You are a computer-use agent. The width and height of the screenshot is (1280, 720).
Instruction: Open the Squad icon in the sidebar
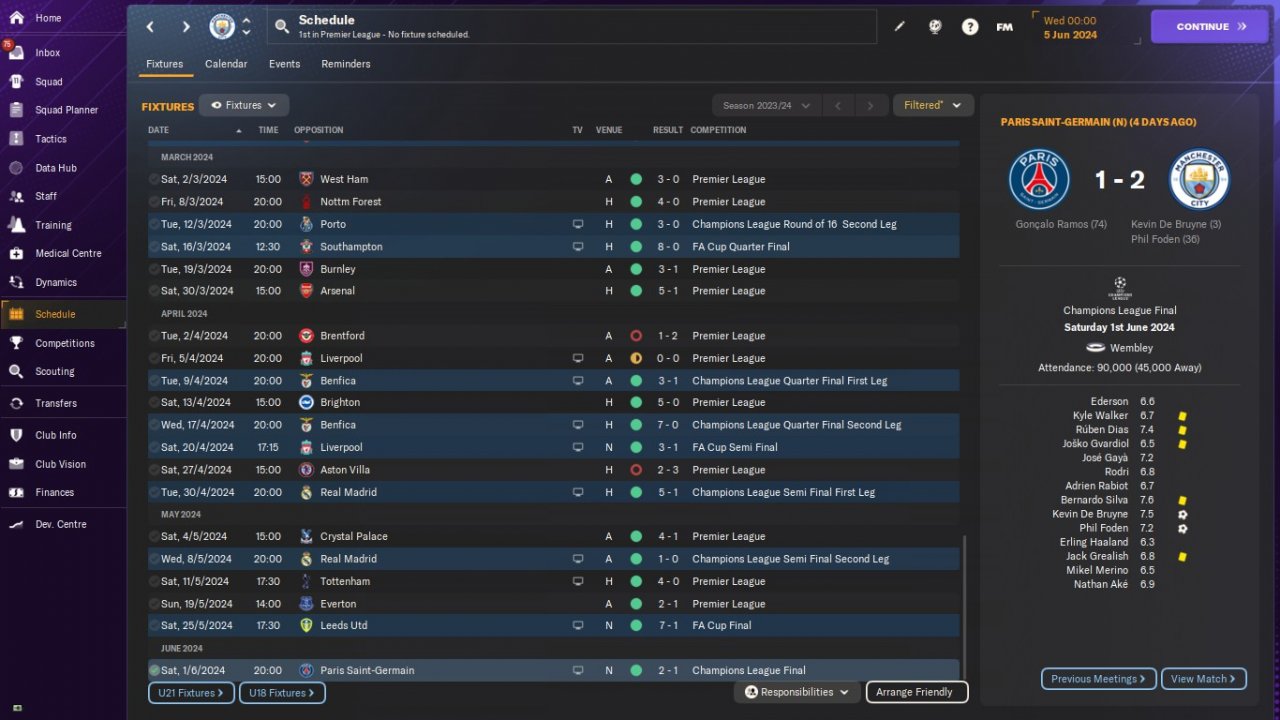point(16,81)
